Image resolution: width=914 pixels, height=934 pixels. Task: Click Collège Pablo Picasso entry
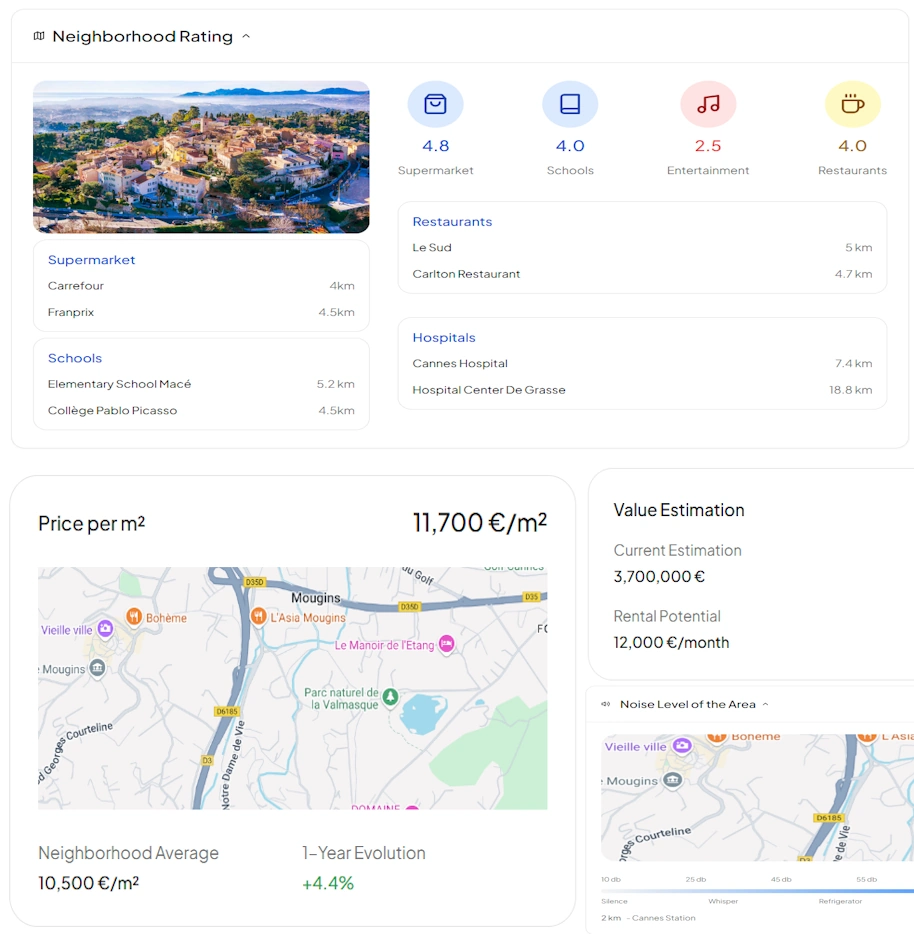[201, 410]
